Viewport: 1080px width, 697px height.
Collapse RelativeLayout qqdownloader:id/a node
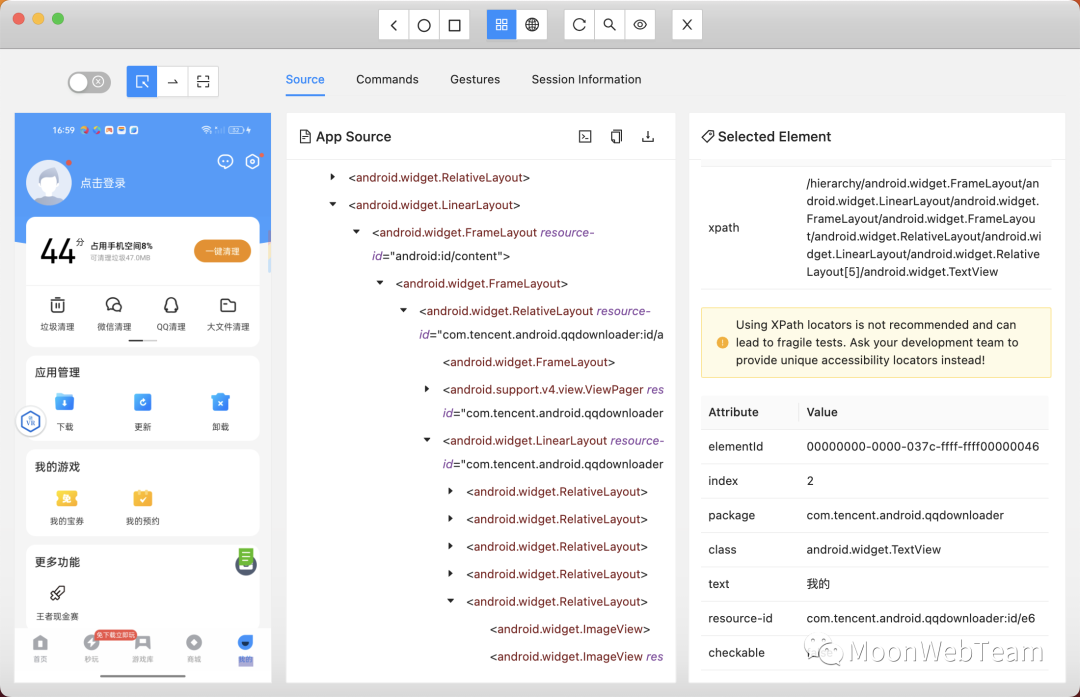404,311
